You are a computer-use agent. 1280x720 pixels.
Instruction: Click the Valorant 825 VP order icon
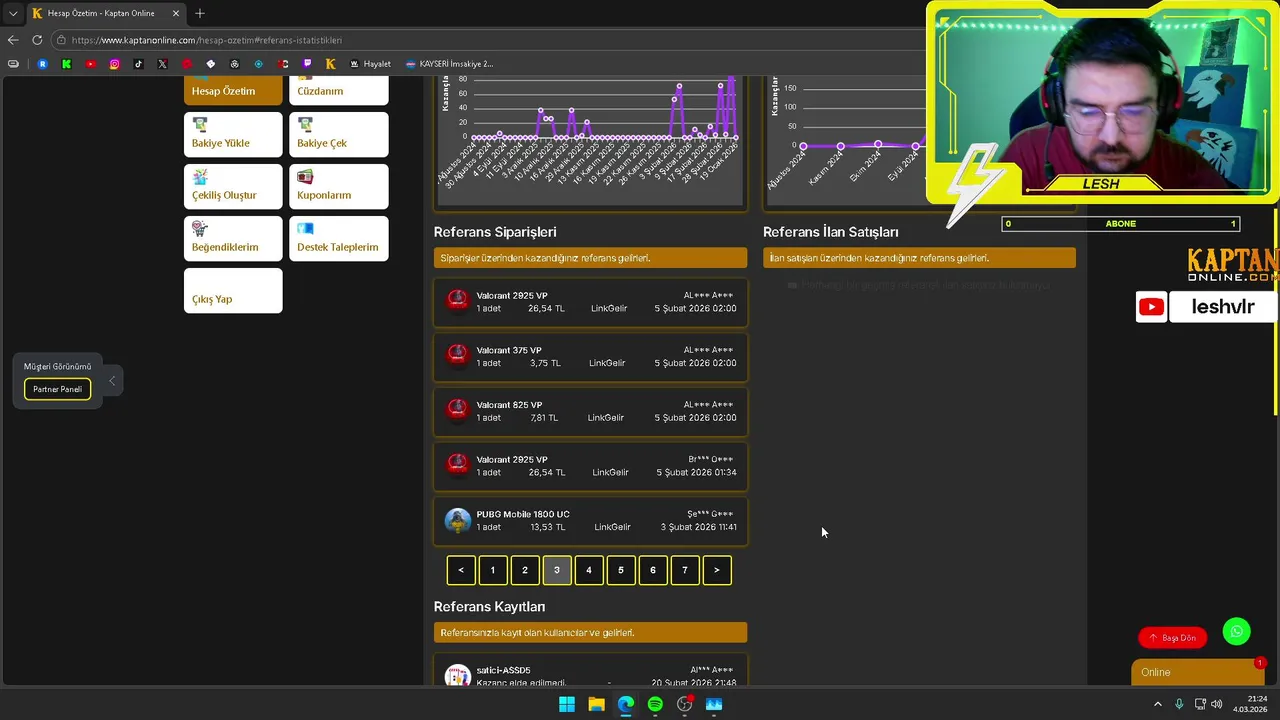point(457,410)
